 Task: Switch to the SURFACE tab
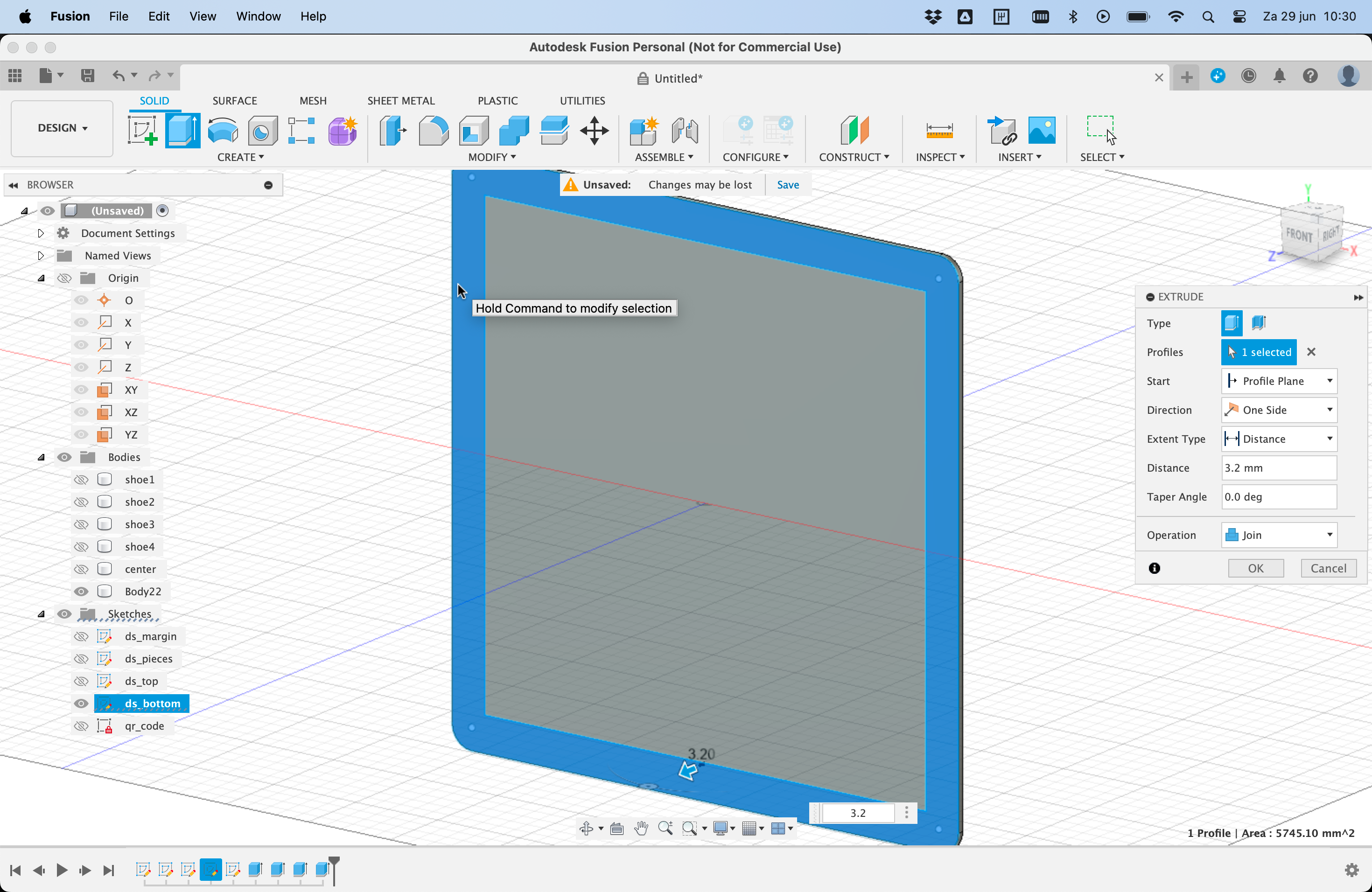coord(234,100)
